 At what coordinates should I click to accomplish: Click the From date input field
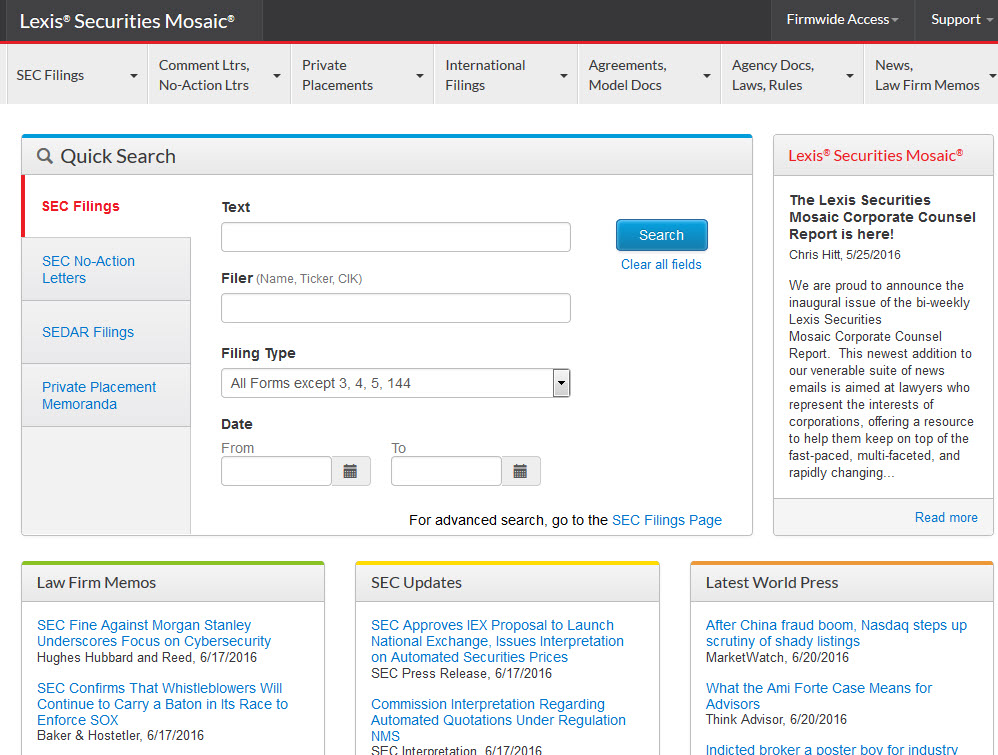(276, 471)
